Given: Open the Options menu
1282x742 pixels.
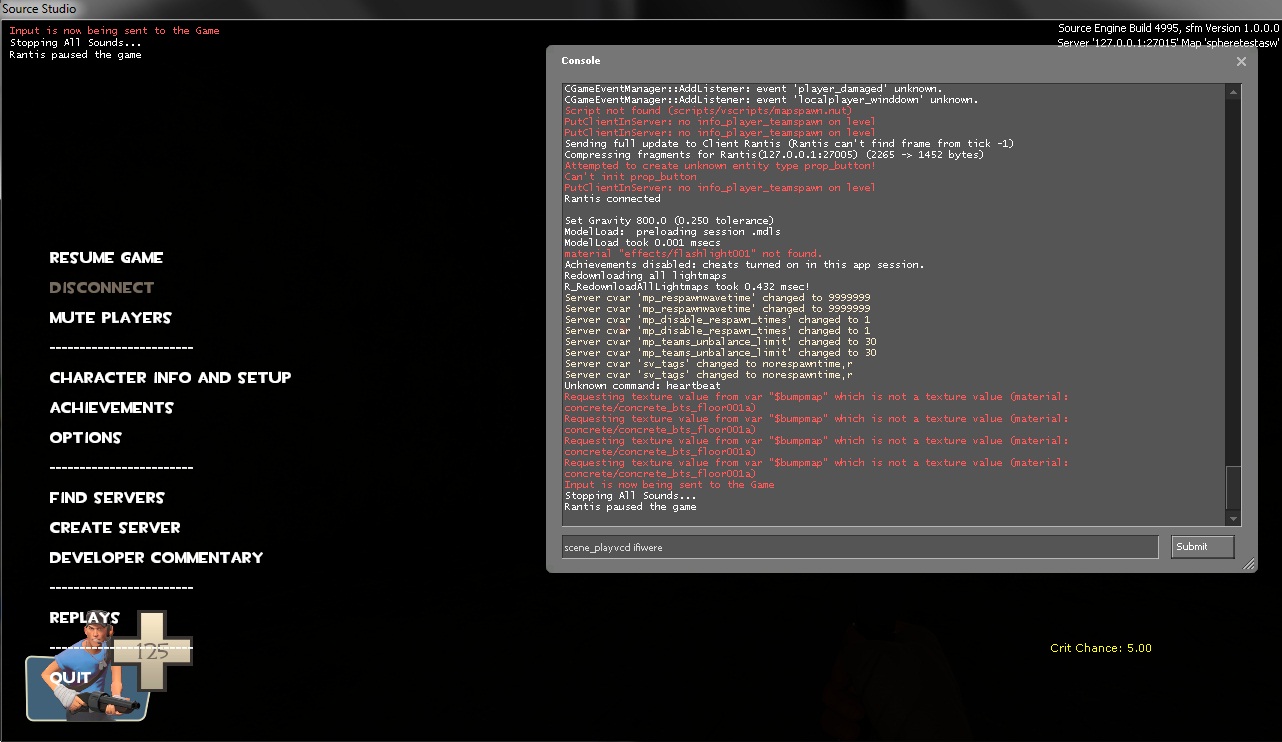Looking at the screenshot, I should (85, 438).
